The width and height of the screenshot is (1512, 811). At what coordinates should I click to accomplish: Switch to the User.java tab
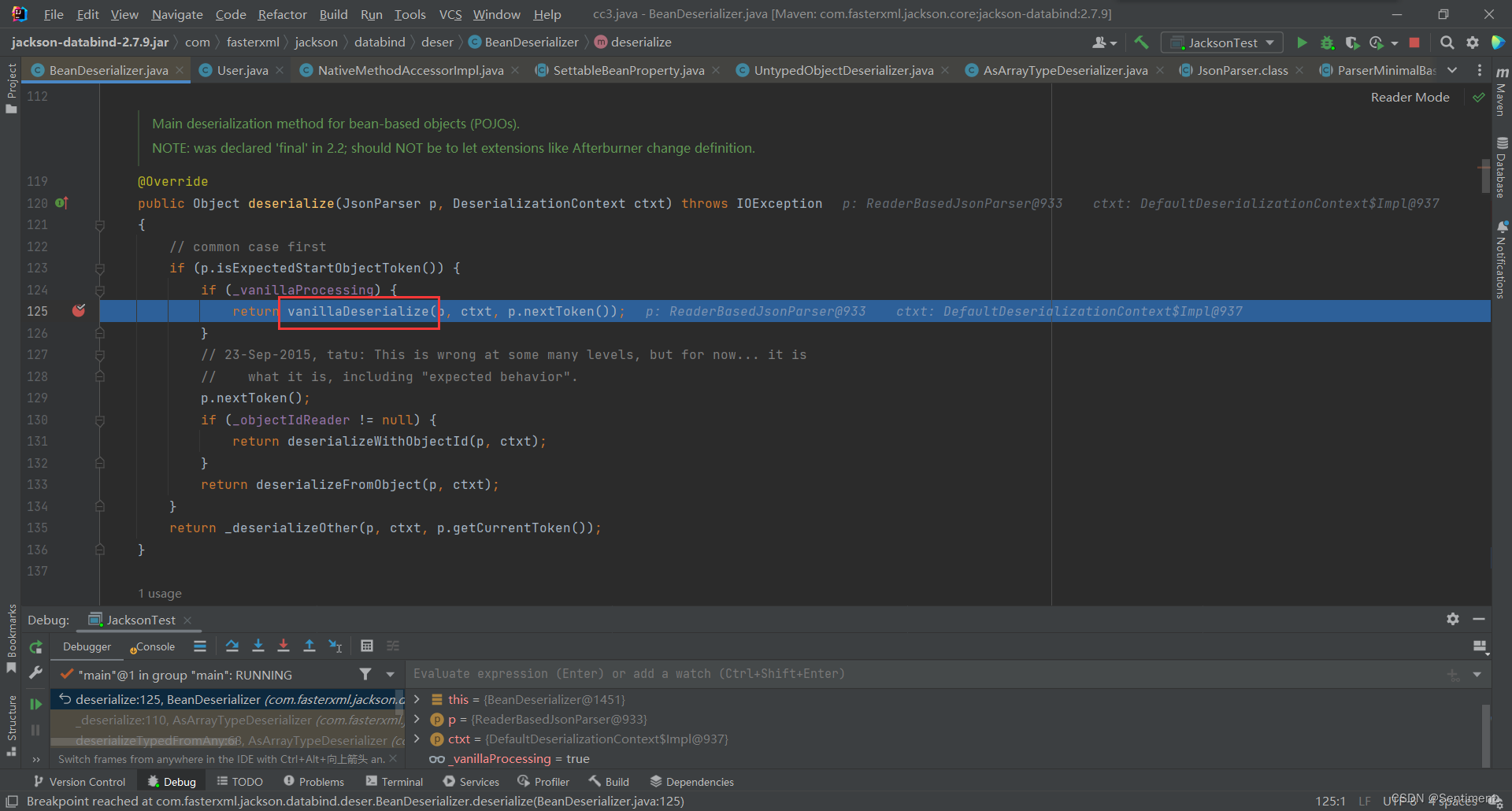(x=243, y=70)
